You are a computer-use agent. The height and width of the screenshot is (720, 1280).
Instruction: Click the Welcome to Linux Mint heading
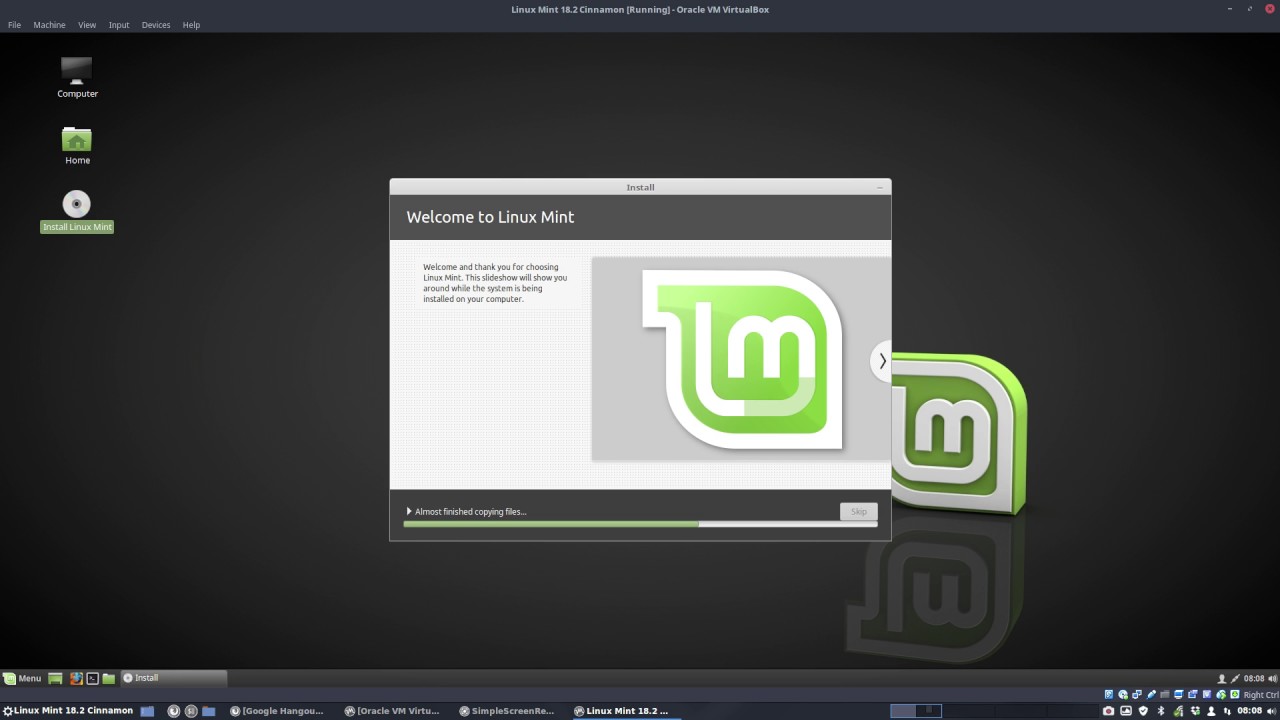[490, 217]
